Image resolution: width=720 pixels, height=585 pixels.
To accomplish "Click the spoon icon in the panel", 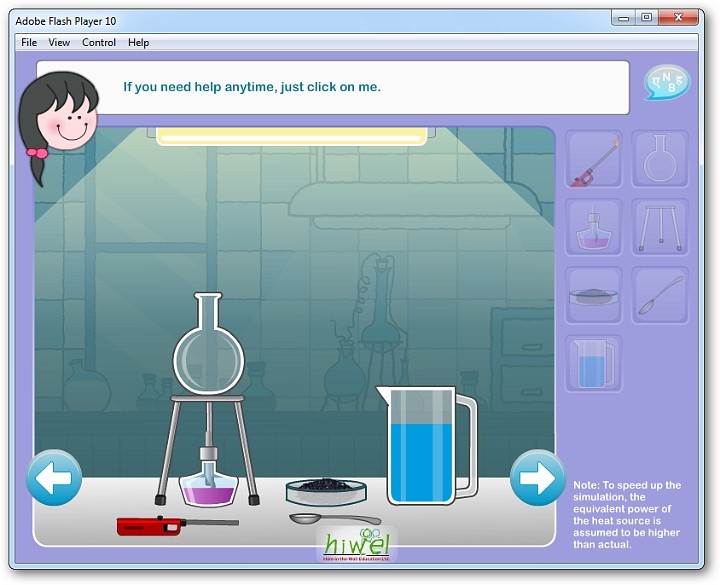I will tap(660, 295).
